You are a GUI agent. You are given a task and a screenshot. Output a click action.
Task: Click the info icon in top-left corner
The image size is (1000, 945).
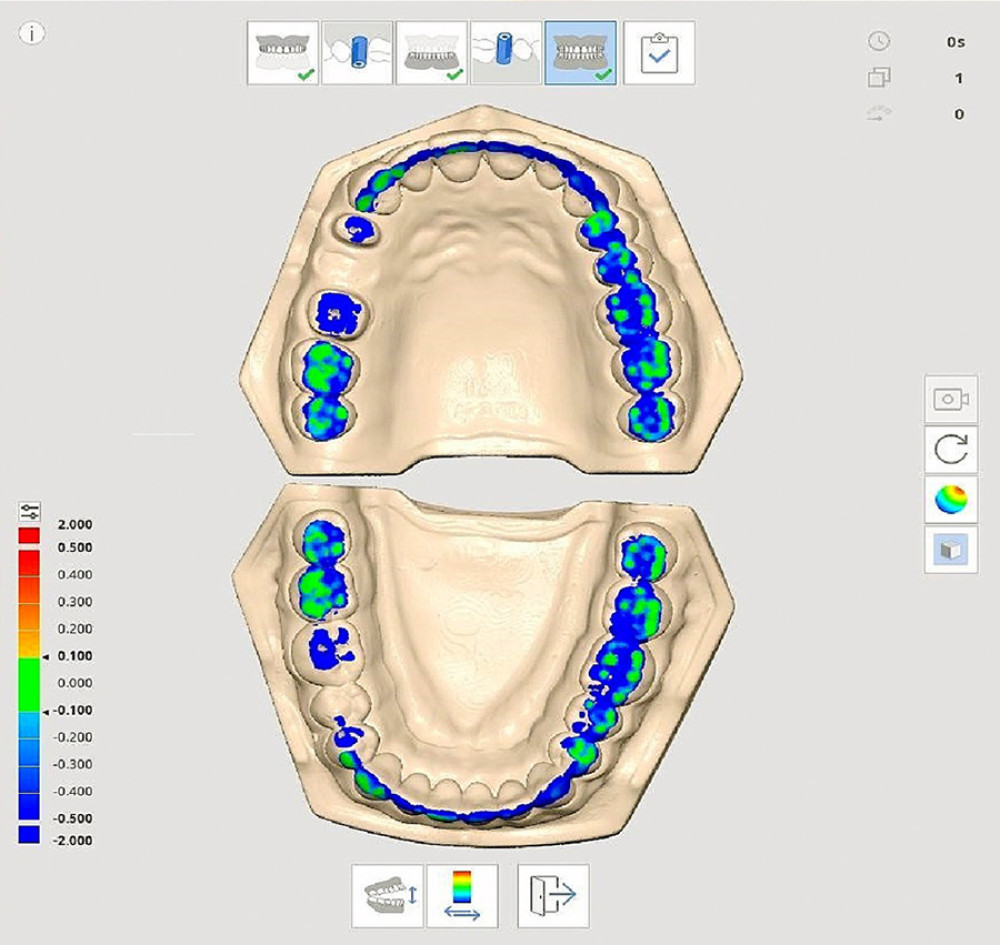pos(30,35)
